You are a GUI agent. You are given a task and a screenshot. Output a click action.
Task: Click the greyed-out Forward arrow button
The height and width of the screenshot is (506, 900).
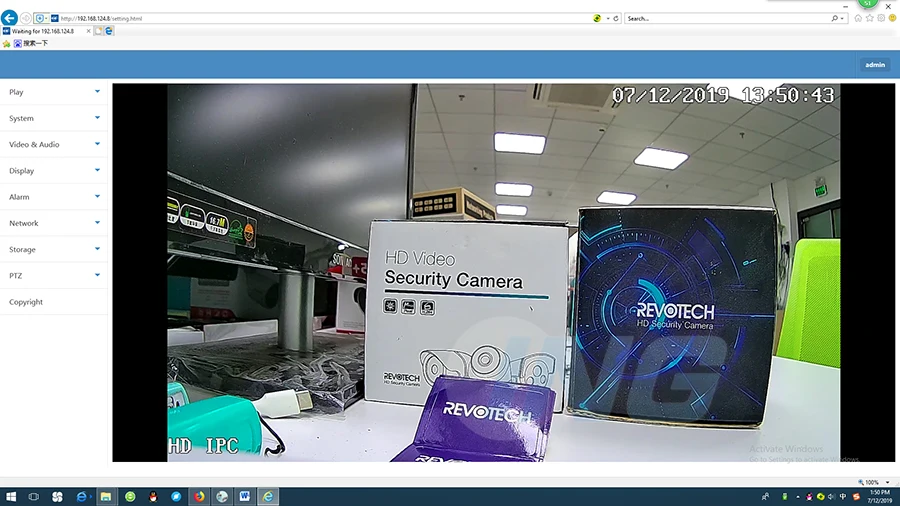pos(25,18)
